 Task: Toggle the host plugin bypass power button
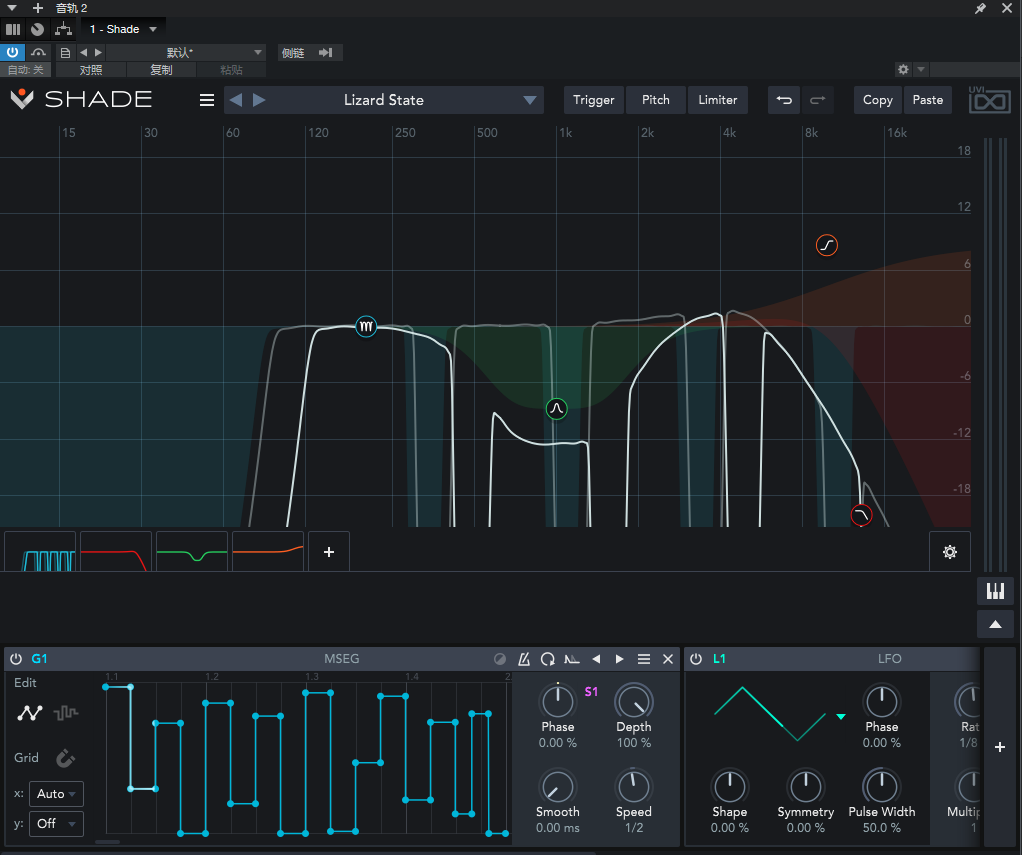12,52
